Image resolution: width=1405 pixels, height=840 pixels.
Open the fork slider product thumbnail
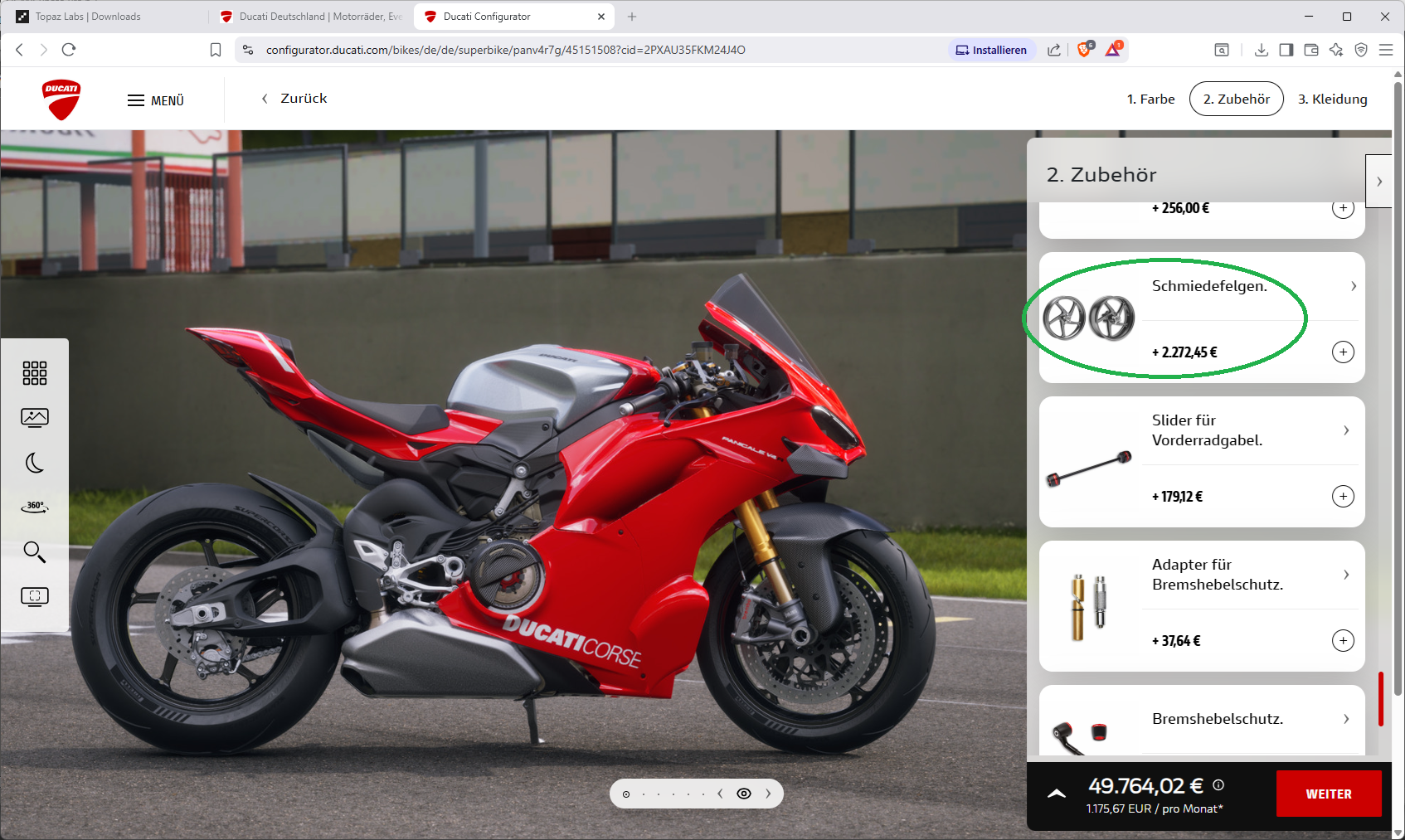pos(1089,469)
